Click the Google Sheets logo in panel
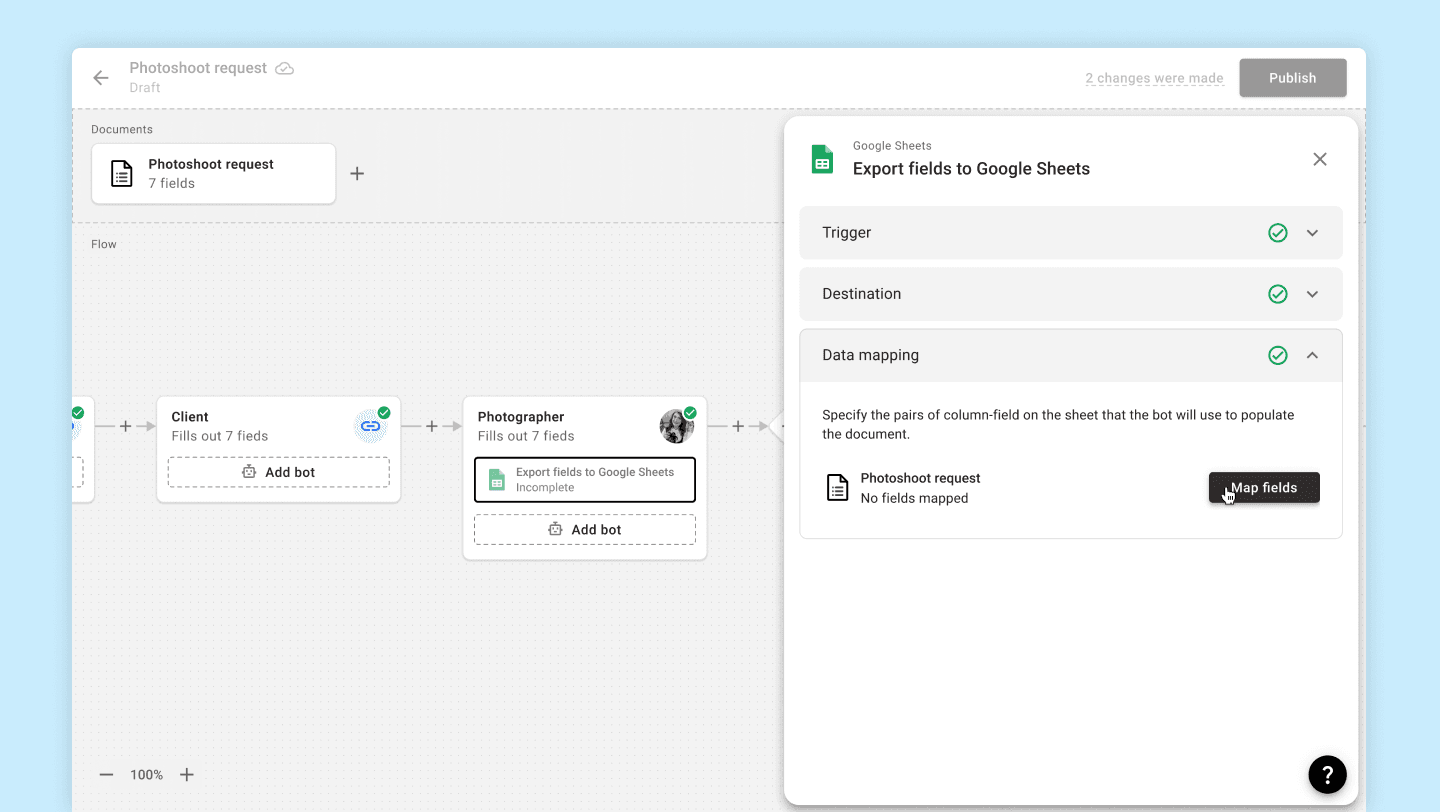Viewport: 1440px width, 812px height. [x=822, y=159]
